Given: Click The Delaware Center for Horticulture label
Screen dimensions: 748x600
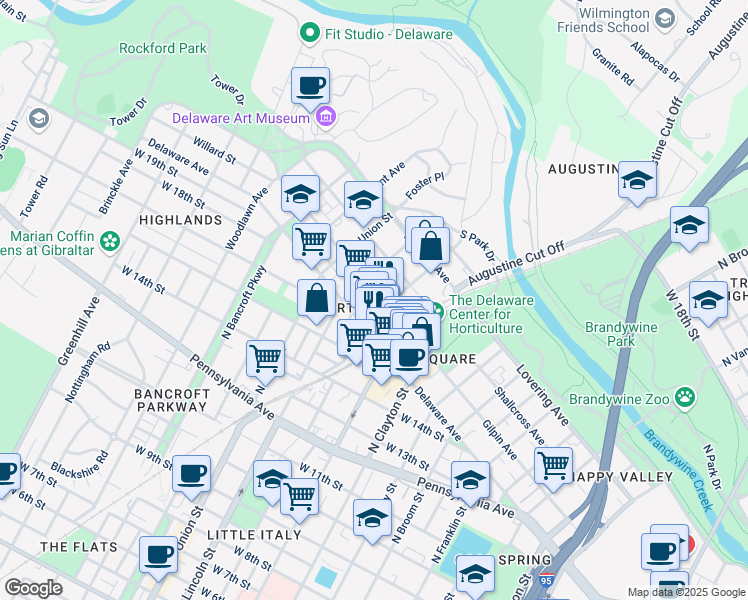Looking at the screenshot, I should tap(491, 314).
